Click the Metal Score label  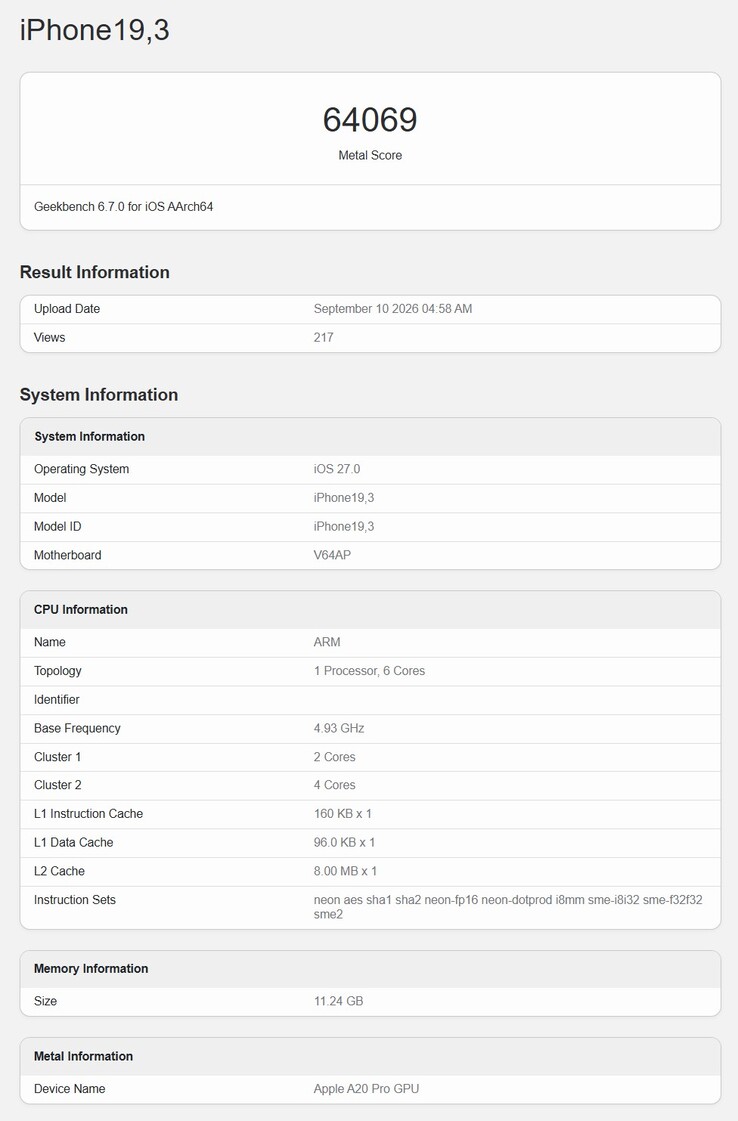tap(370, 155)
